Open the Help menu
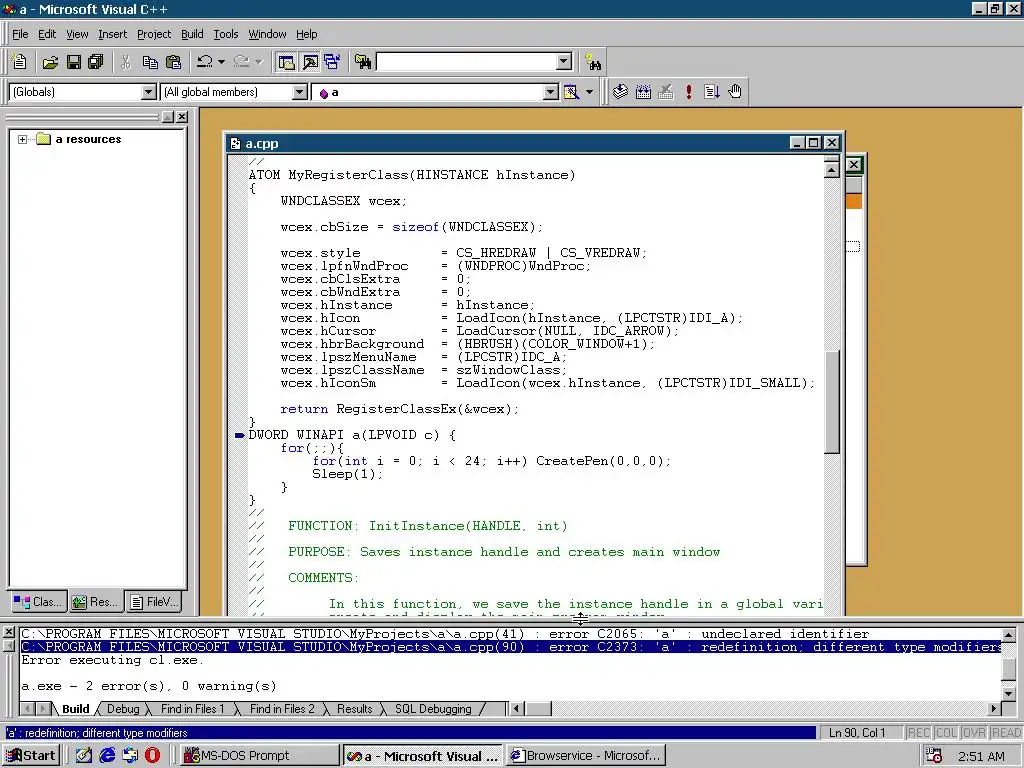The width and height of the screenshot is (1024, 768). (307, 34)
